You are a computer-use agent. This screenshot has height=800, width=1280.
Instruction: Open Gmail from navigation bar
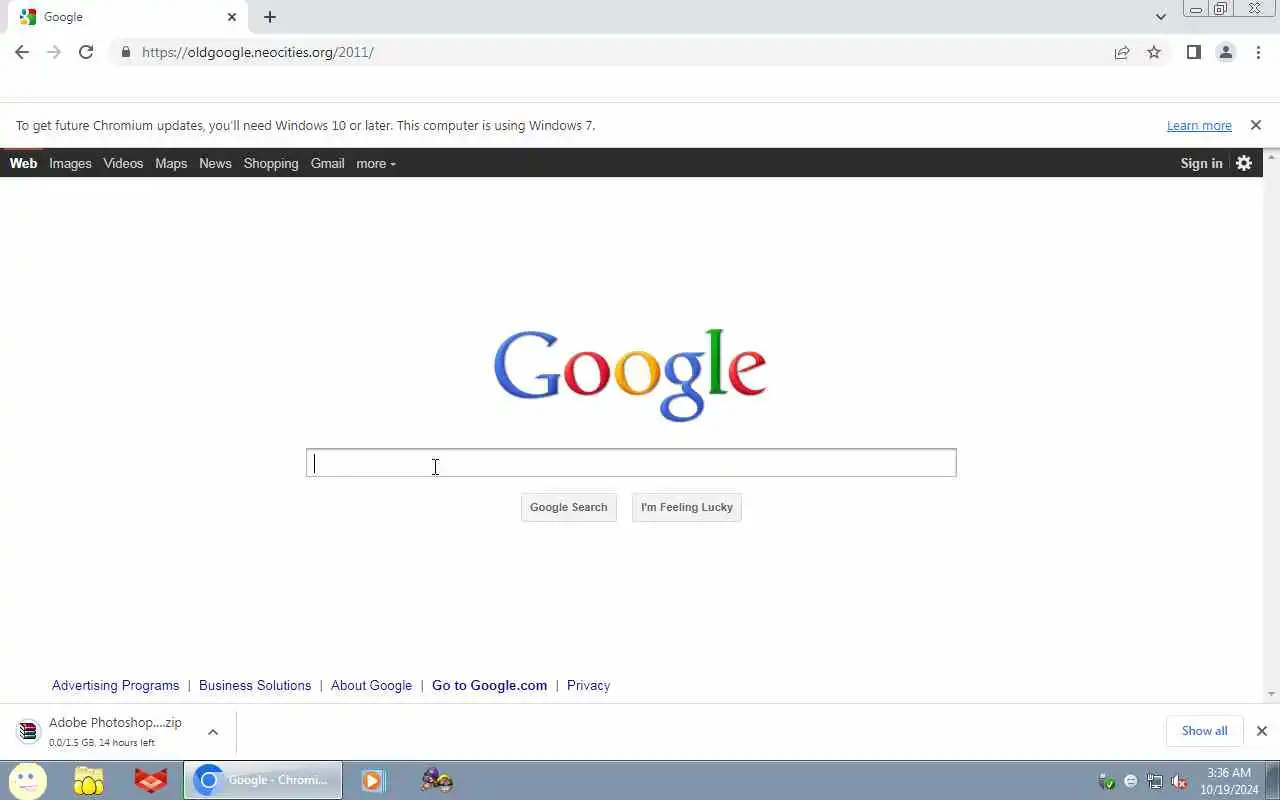point(327,163)
